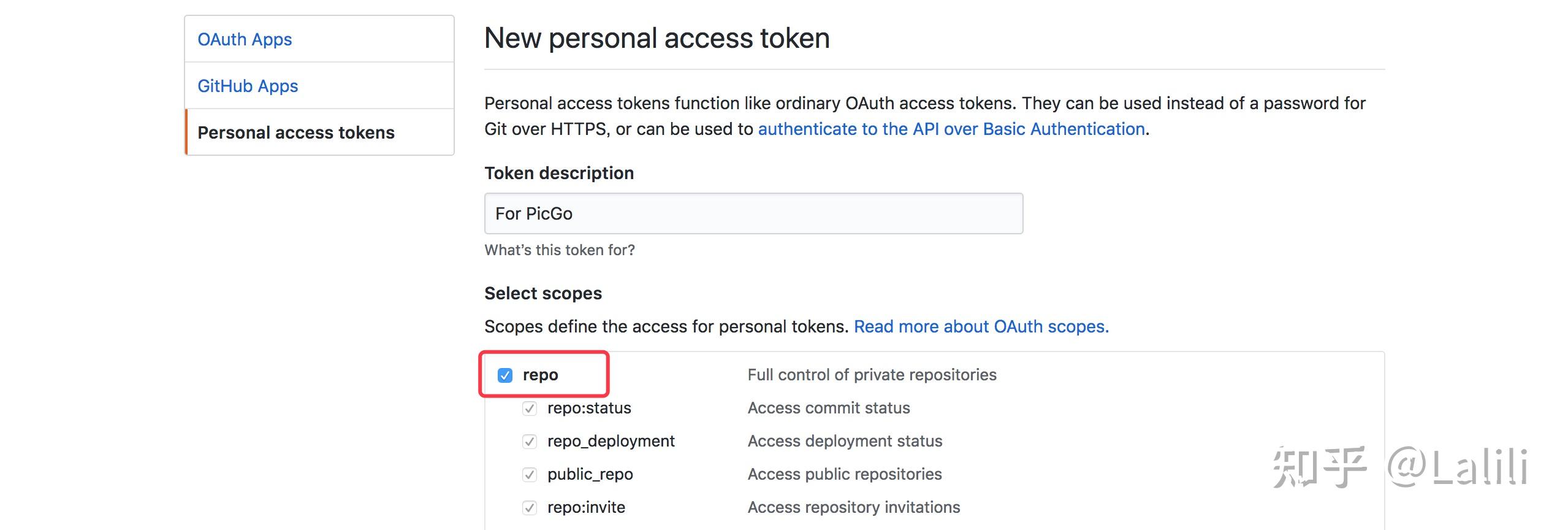Click the highlighted repo scope label
The height and width of the screenshot is (530, 1568).
click(539, 374)
